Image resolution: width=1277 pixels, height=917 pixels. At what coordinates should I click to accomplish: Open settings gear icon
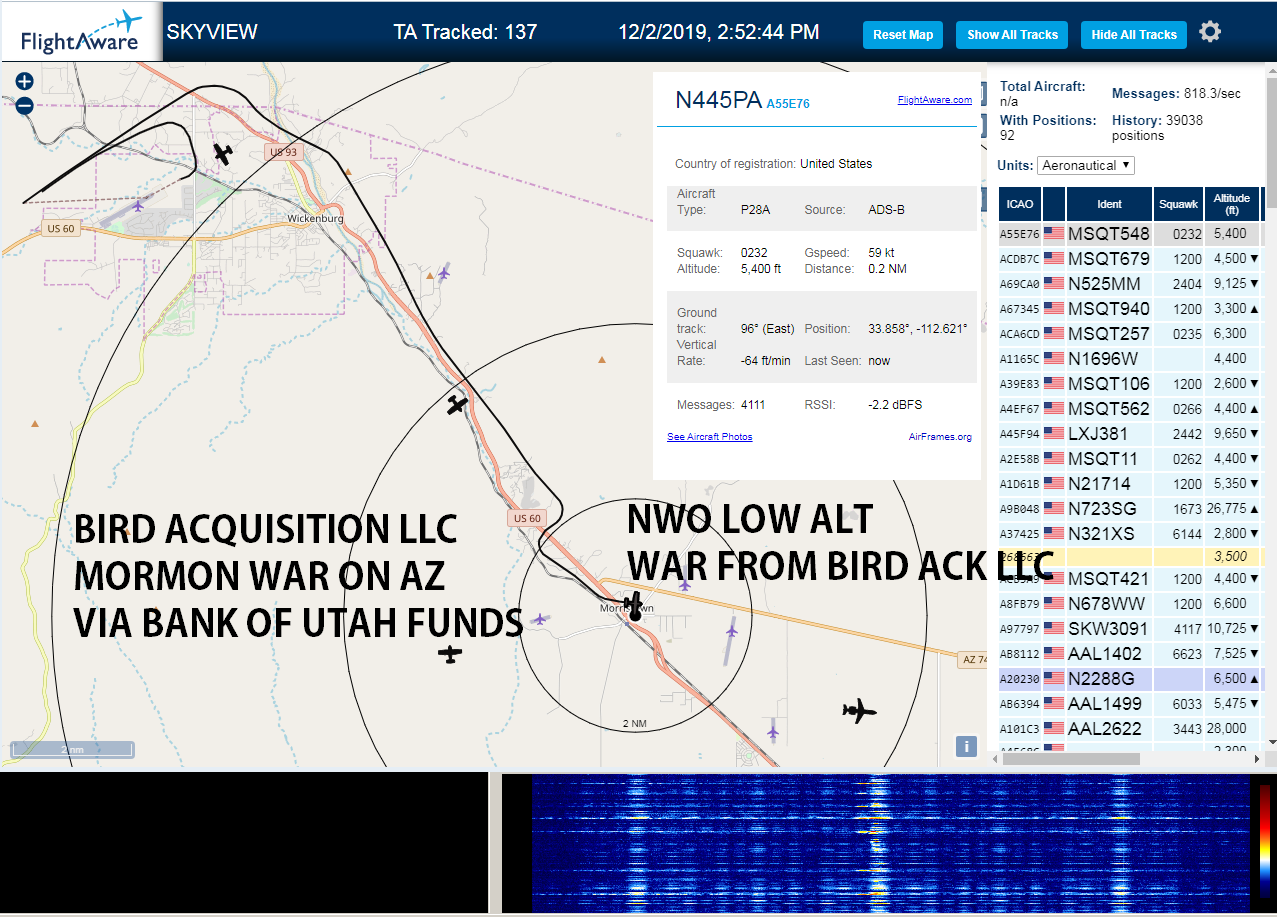coord(1210,32)
